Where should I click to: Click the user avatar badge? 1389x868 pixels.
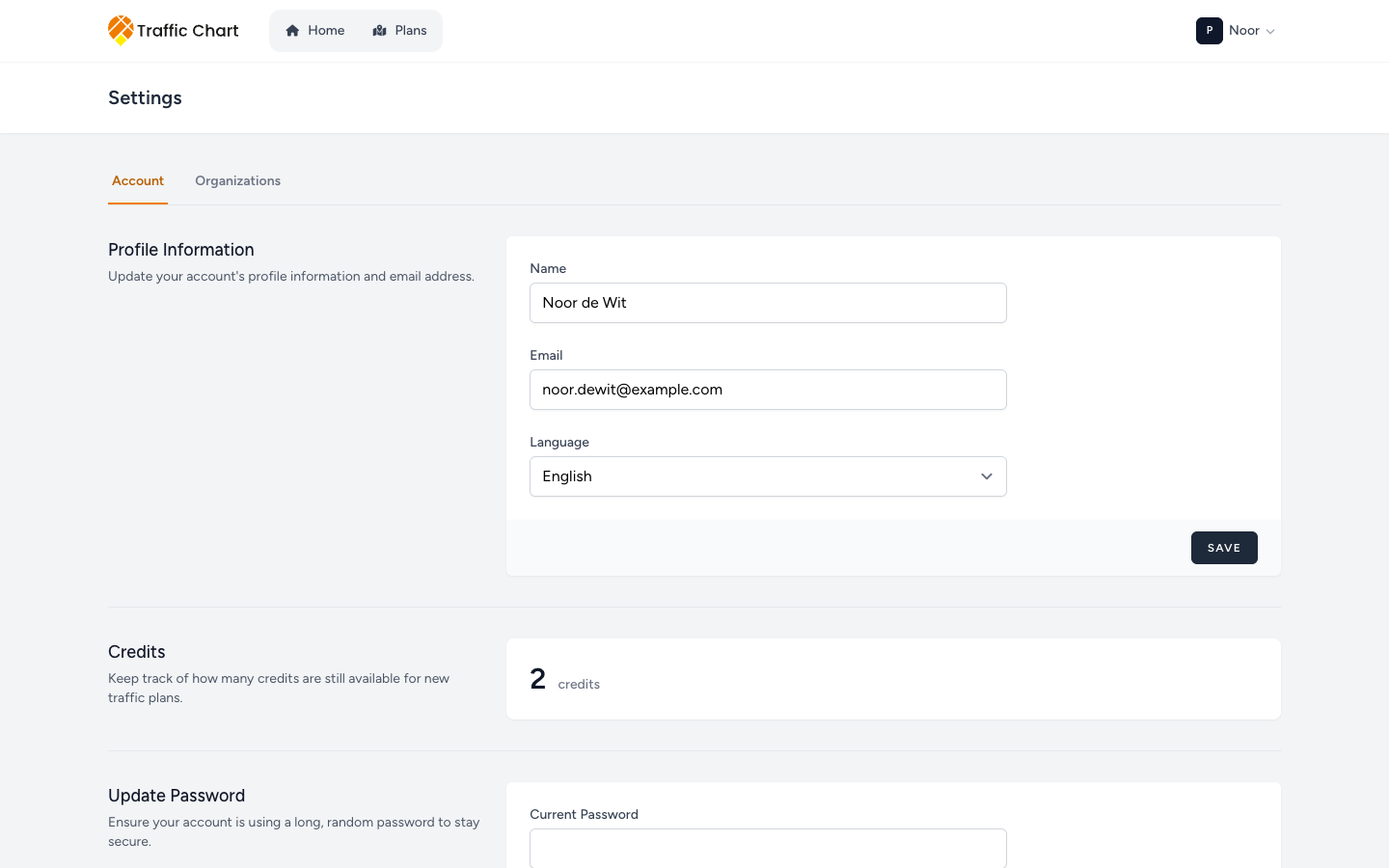click(x=1210, y=31)
